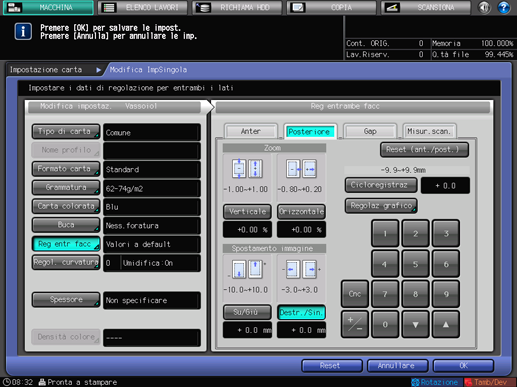Tap keypad digit 3
The width and height of the screenshot is (517, 387).
point(446,233)
